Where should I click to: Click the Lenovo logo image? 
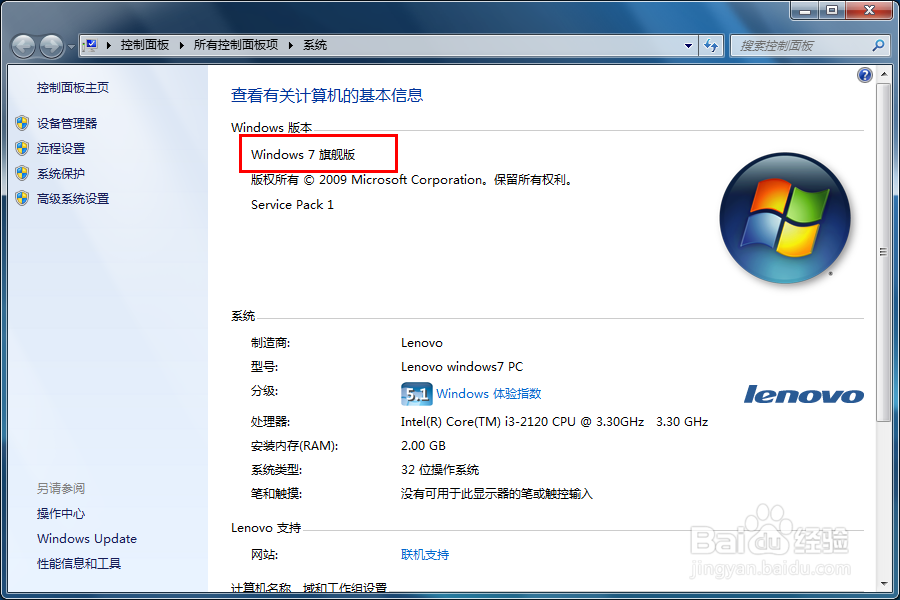click(804, 394)
